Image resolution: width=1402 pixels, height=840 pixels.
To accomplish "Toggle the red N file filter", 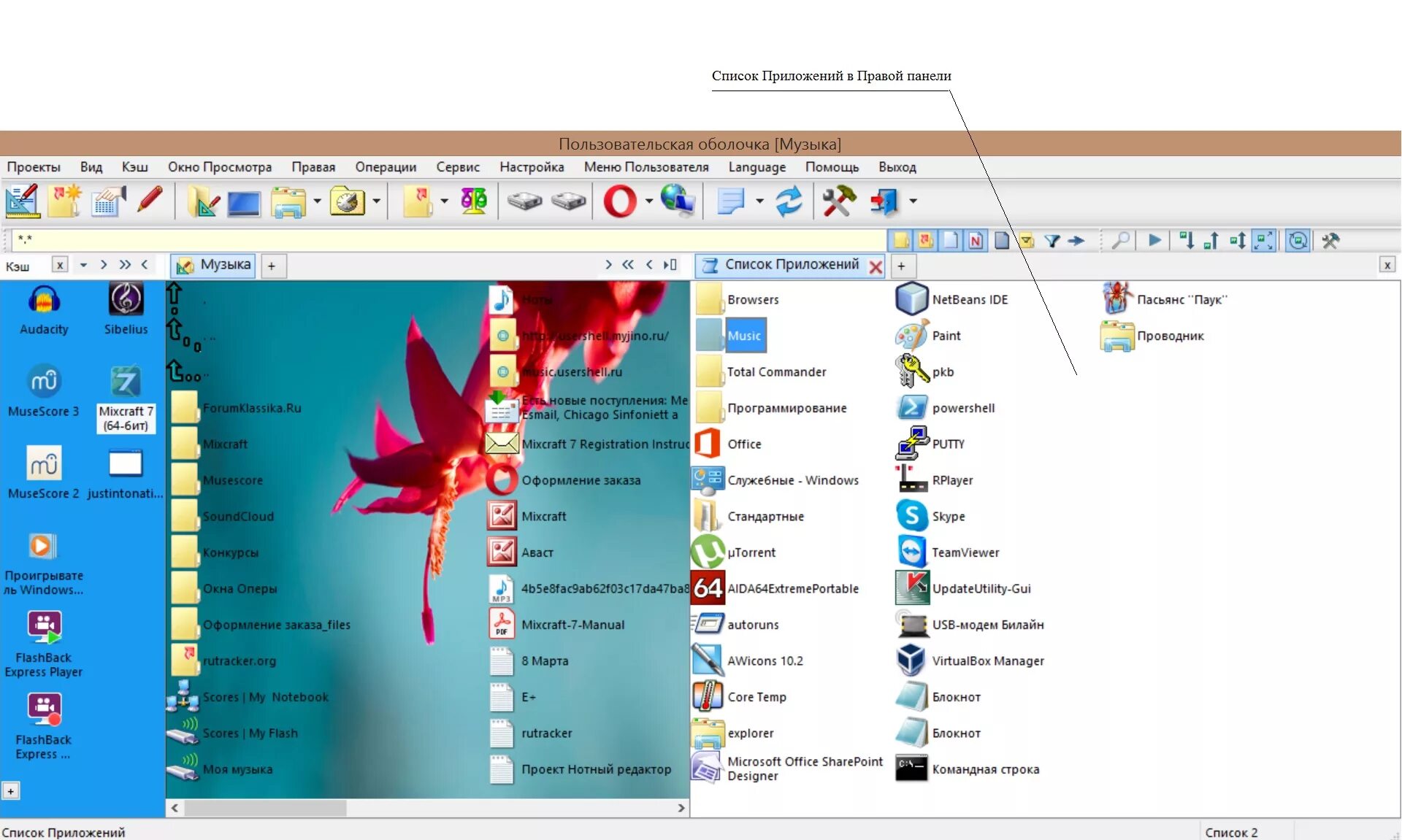I will coord(976,241).
